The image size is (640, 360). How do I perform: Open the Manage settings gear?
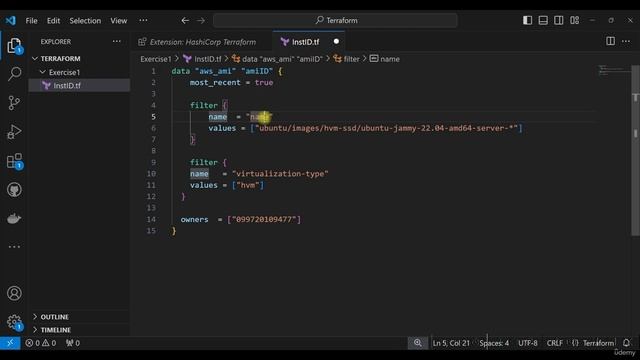[14, 322]
